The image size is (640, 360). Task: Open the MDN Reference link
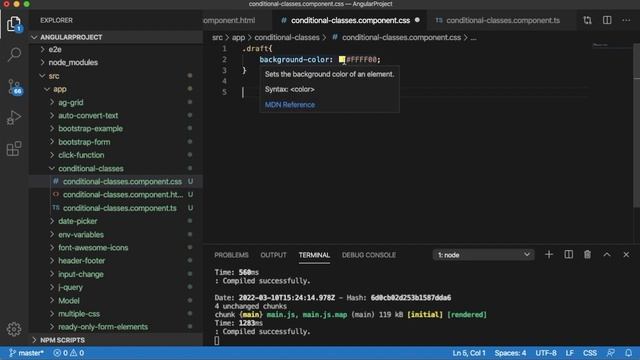coord(290,105)
